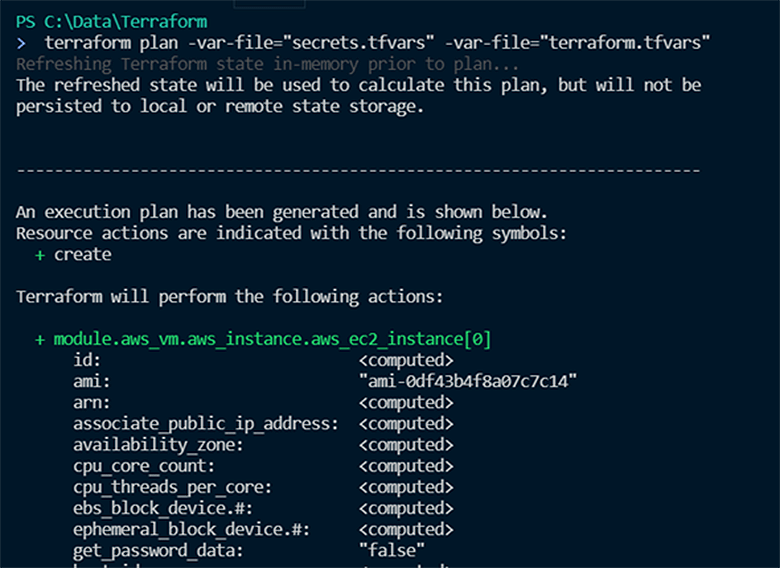
Task: Click the "PS C:\Data\Terraform" prompt path
Action: tap(97, 22)
